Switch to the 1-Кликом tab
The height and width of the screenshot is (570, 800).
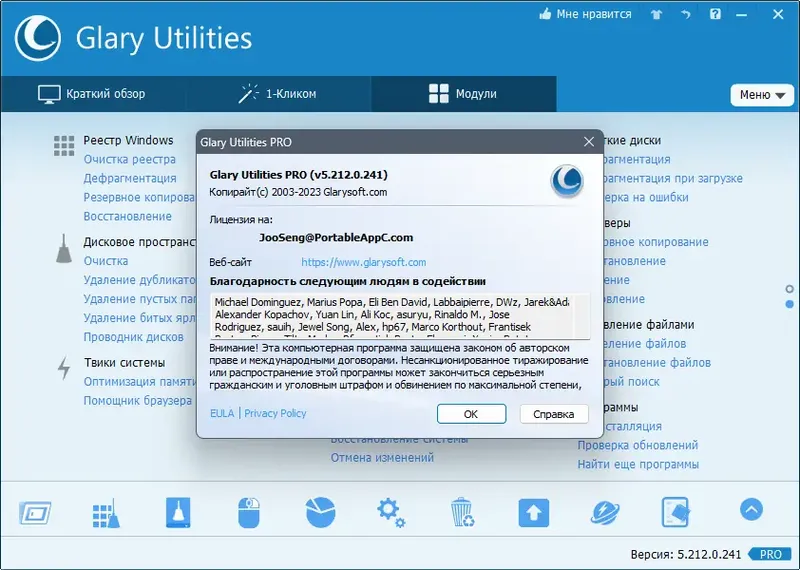tap(277, 94)
